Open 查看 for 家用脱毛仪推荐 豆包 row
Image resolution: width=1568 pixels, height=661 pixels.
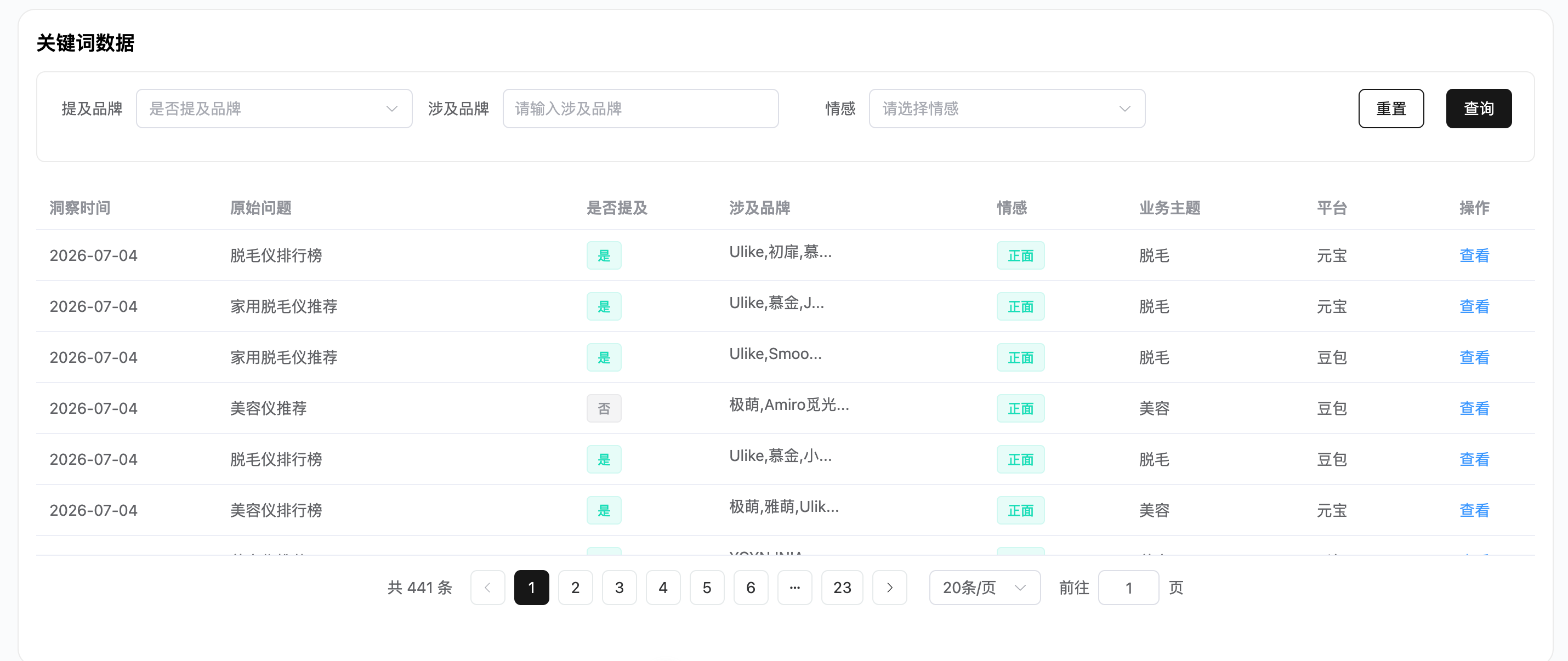(1474, 358)
